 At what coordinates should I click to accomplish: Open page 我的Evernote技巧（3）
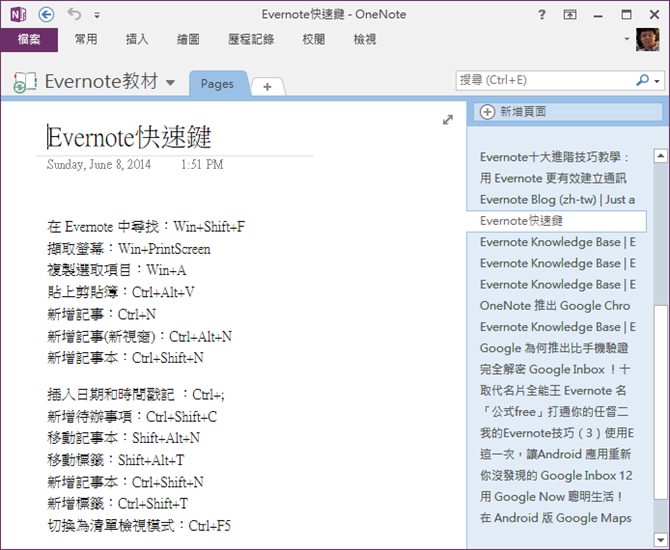(556, 433)
